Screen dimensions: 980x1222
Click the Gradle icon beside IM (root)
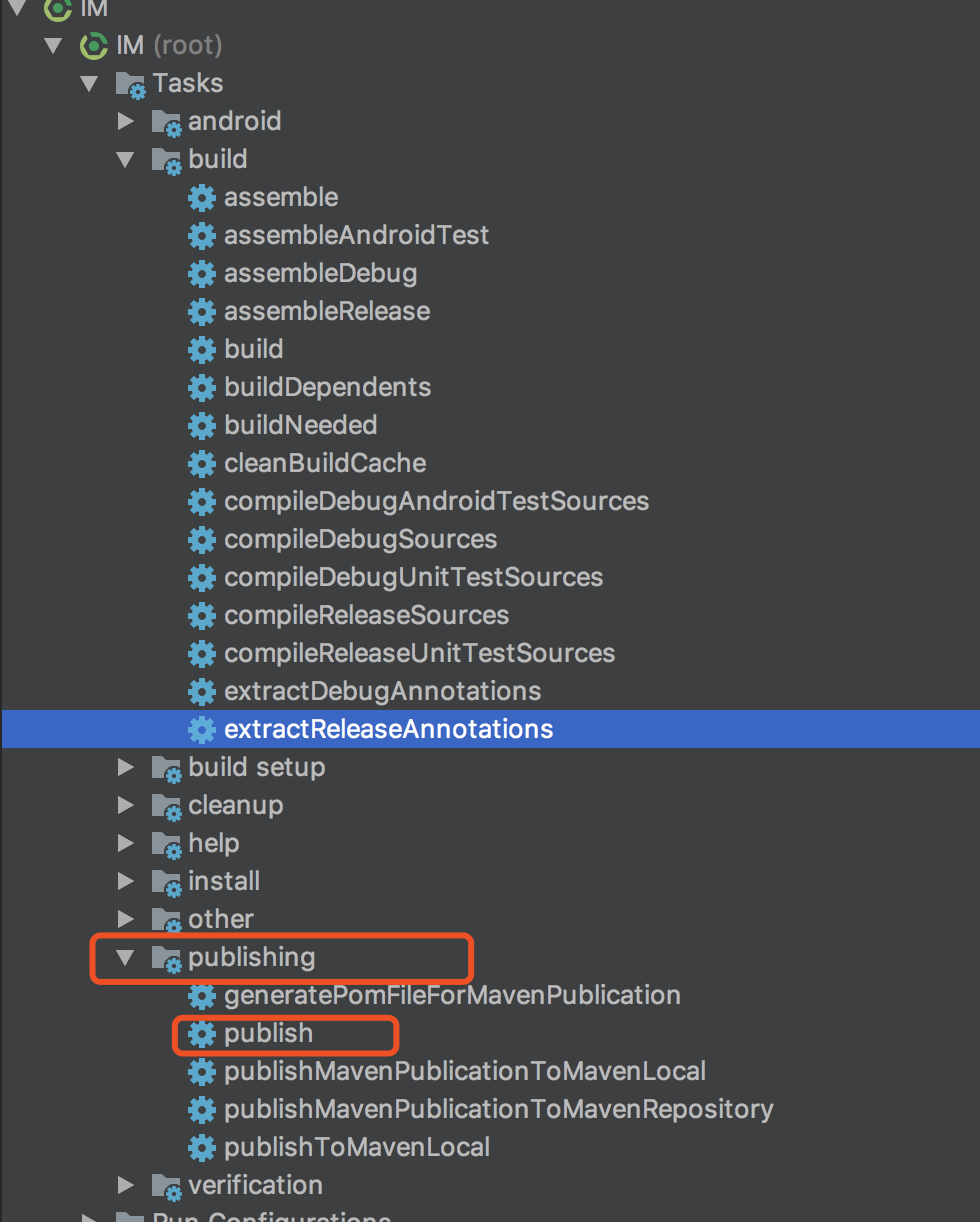[94, 46]
